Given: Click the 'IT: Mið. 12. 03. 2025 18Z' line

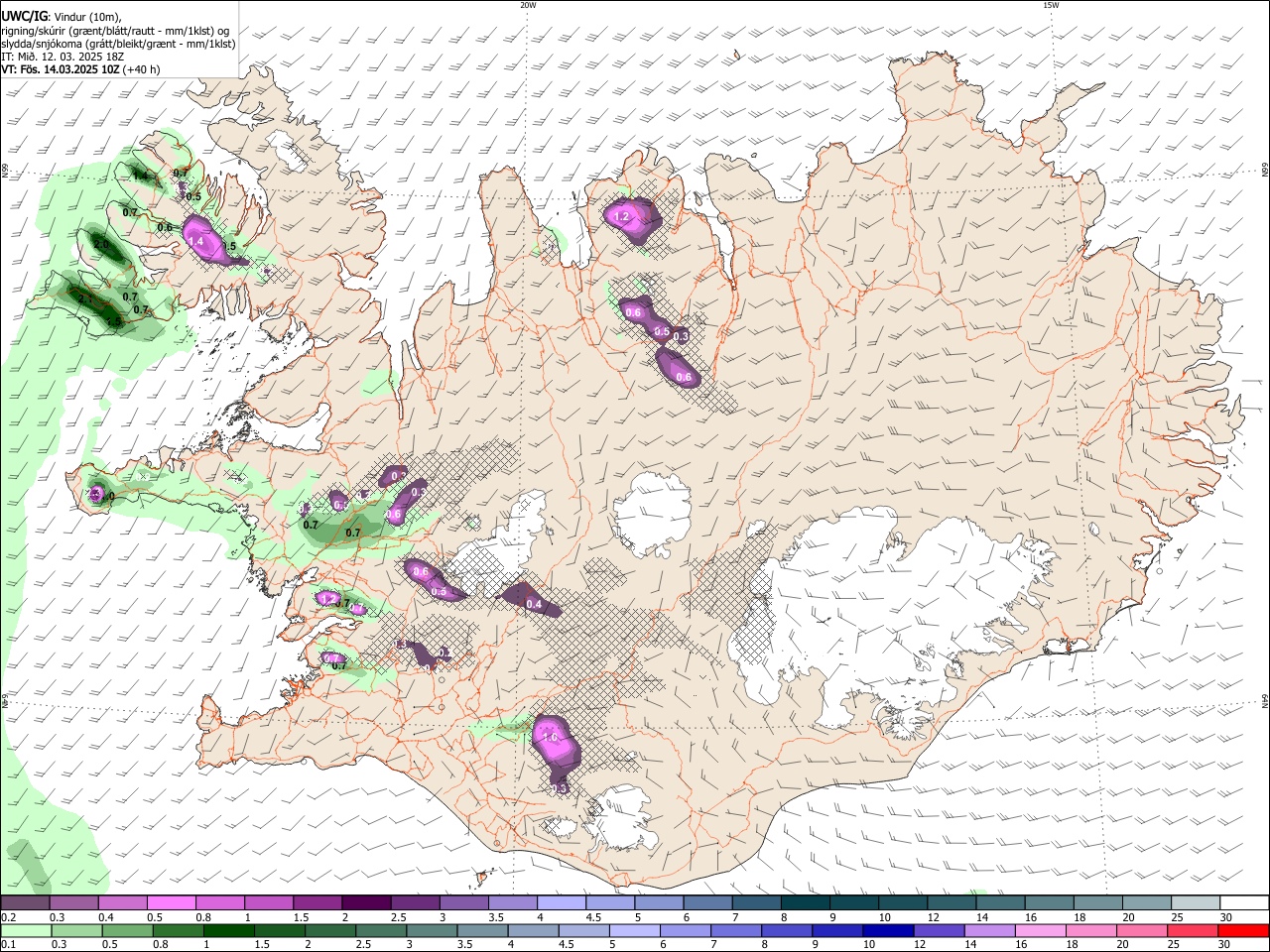Looking at the screenshot, I should [x=63, y=57].
